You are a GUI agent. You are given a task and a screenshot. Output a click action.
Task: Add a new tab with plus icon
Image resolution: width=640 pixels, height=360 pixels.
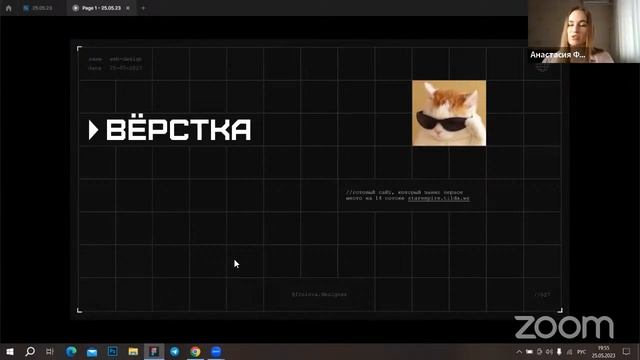pos(143,8)
